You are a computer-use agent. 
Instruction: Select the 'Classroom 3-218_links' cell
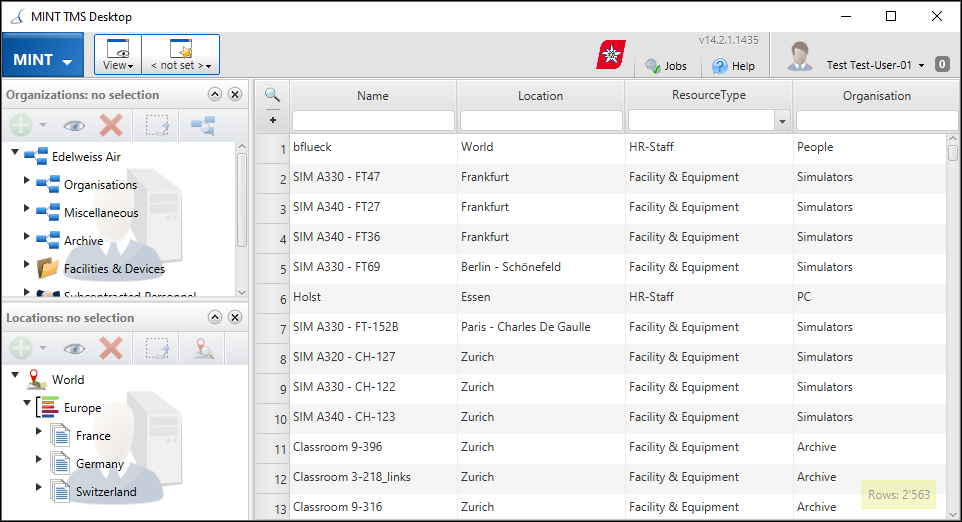(x=373, y=477)
